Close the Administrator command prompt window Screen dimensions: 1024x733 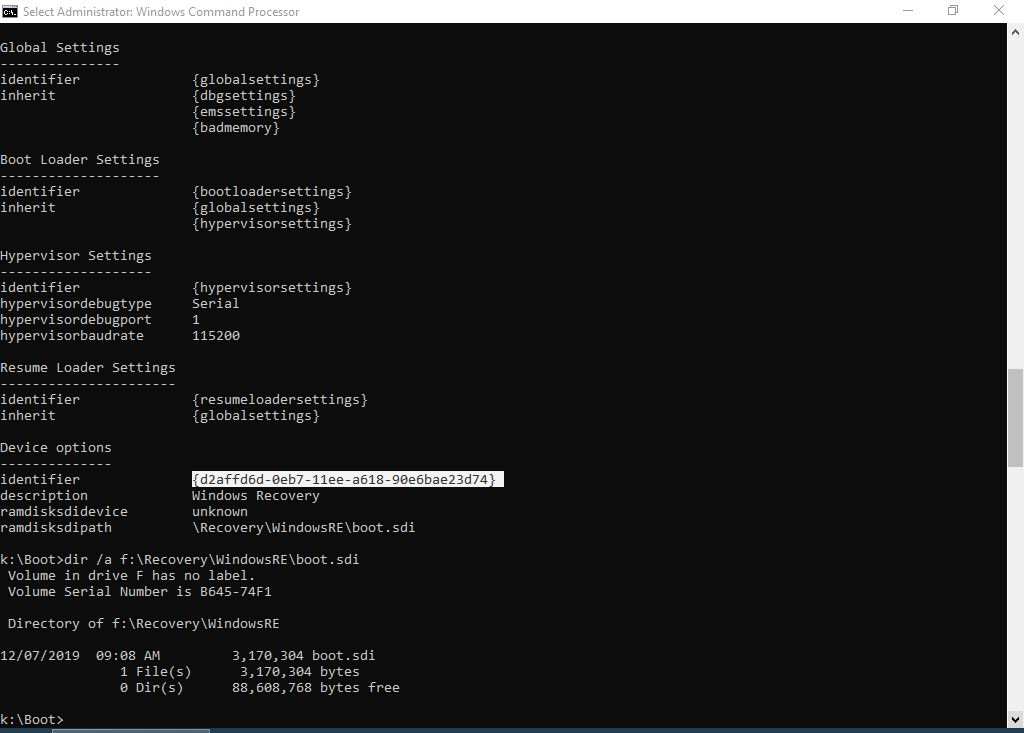998,11
